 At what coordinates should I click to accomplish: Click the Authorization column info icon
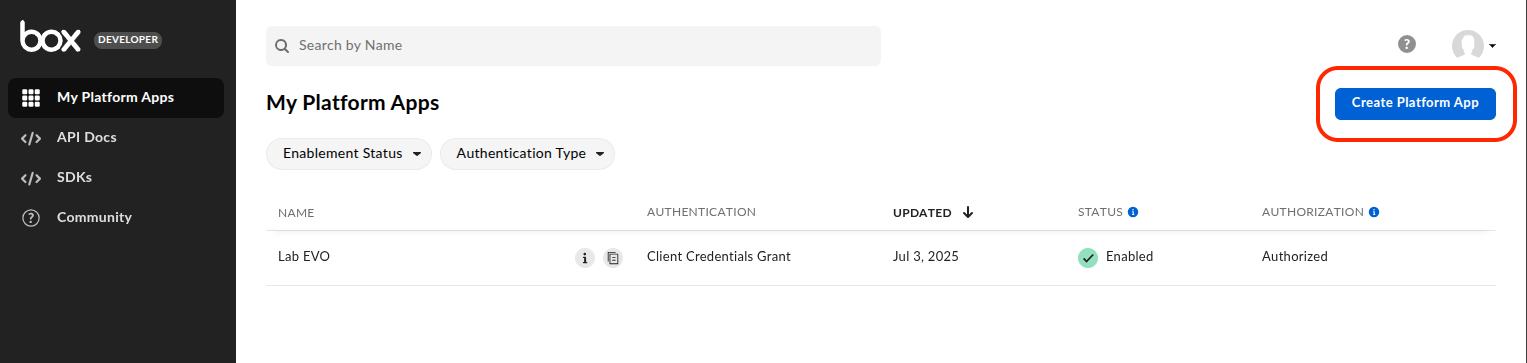point(1374,212)
